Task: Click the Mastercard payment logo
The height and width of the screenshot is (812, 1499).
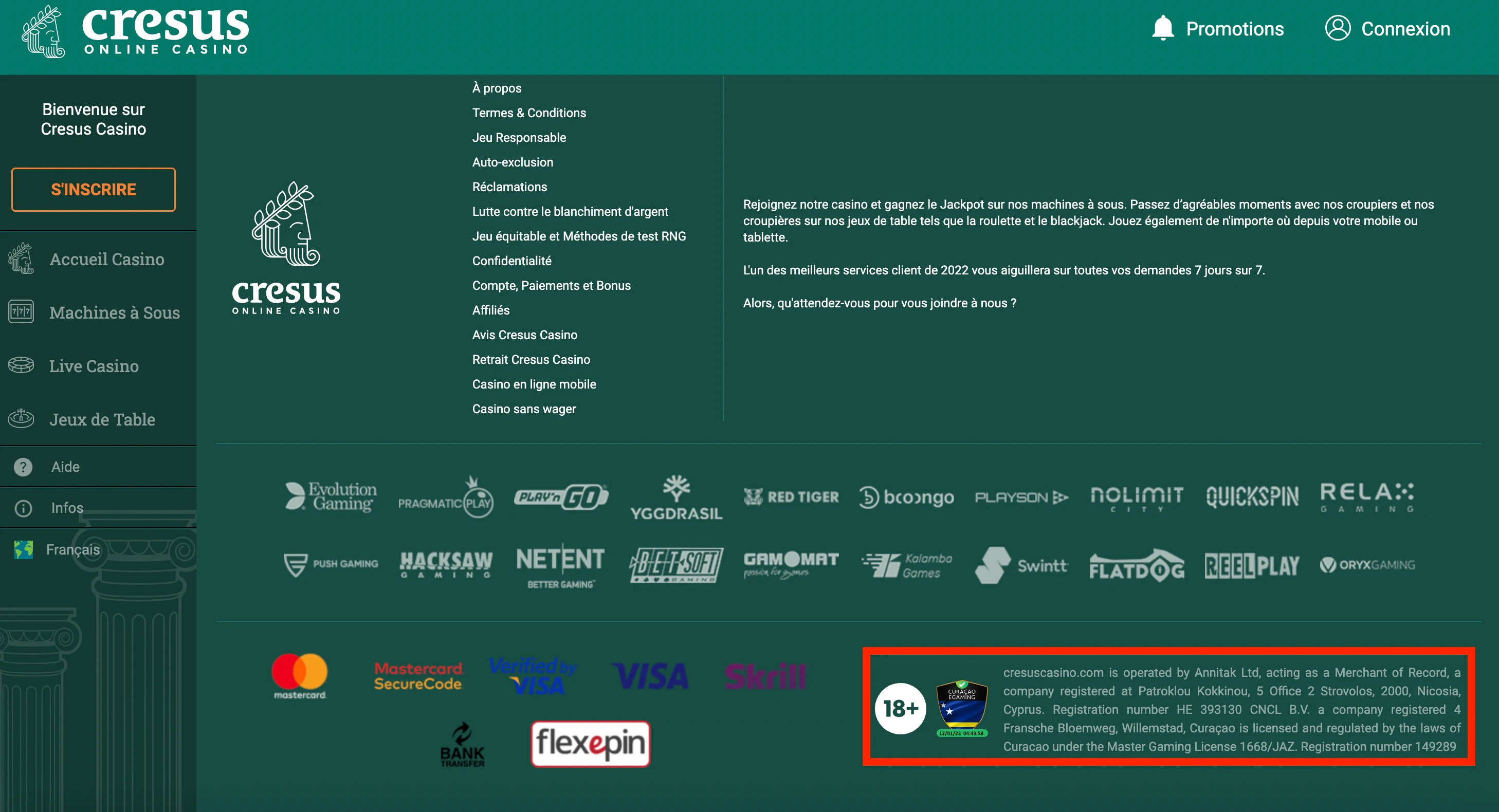Action: coord(300,676)
